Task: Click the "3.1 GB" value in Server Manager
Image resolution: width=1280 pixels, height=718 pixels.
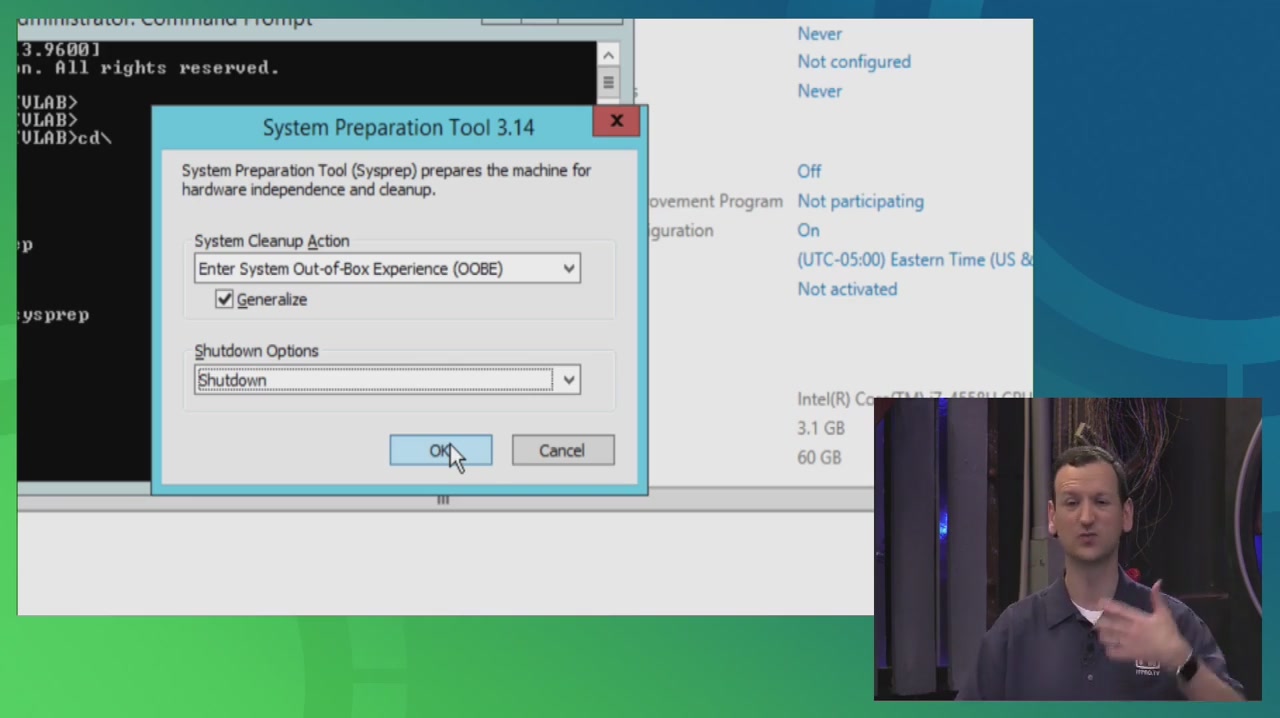Action: tap(821, 428)
